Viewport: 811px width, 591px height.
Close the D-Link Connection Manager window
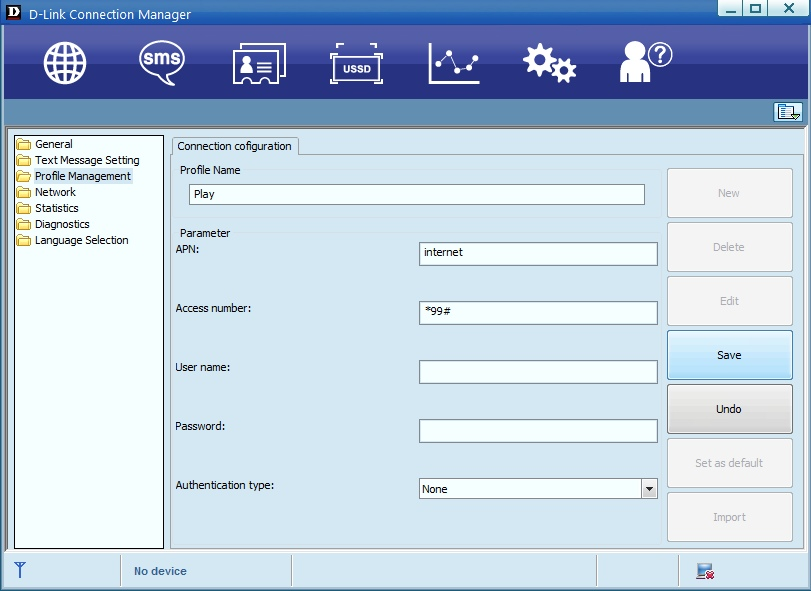coord(789,8)
